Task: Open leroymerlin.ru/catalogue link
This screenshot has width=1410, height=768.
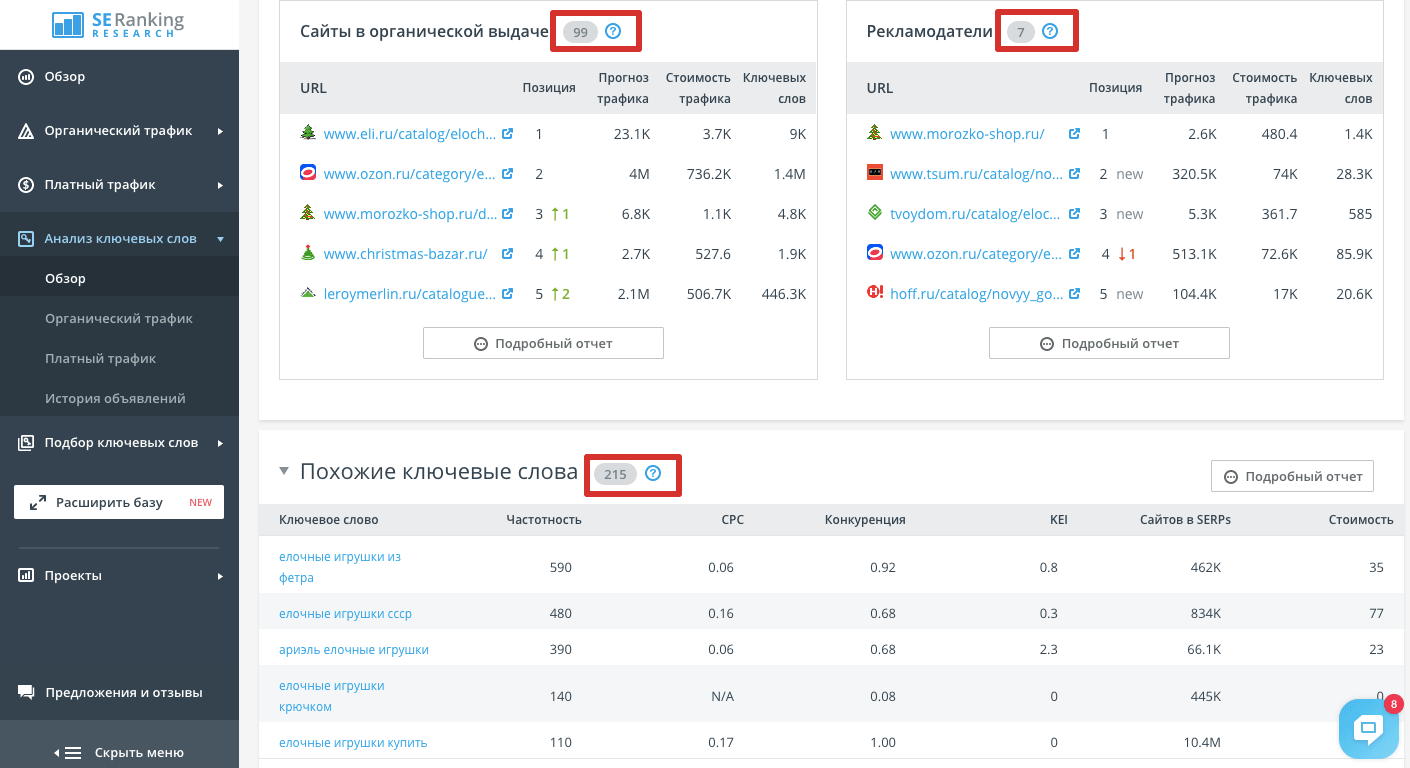Action: pos(410,294)
